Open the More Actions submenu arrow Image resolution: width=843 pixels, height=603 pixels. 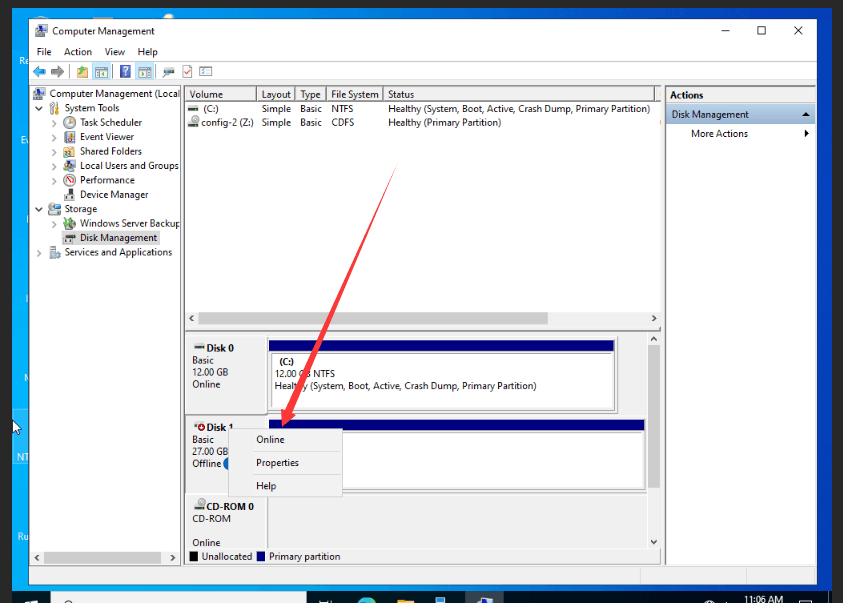[x=806, y=133]
